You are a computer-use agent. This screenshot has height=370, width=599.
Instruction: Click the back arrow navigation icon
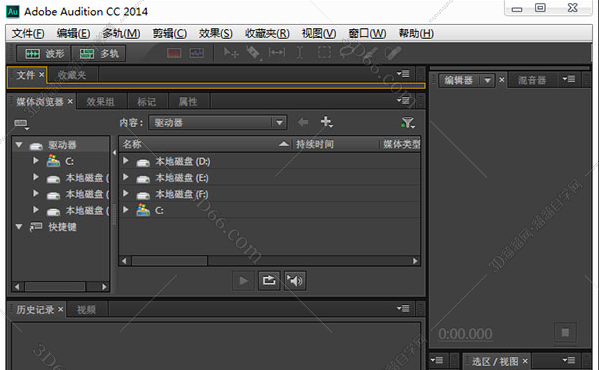pyautogui.click(x=303, y=122)
